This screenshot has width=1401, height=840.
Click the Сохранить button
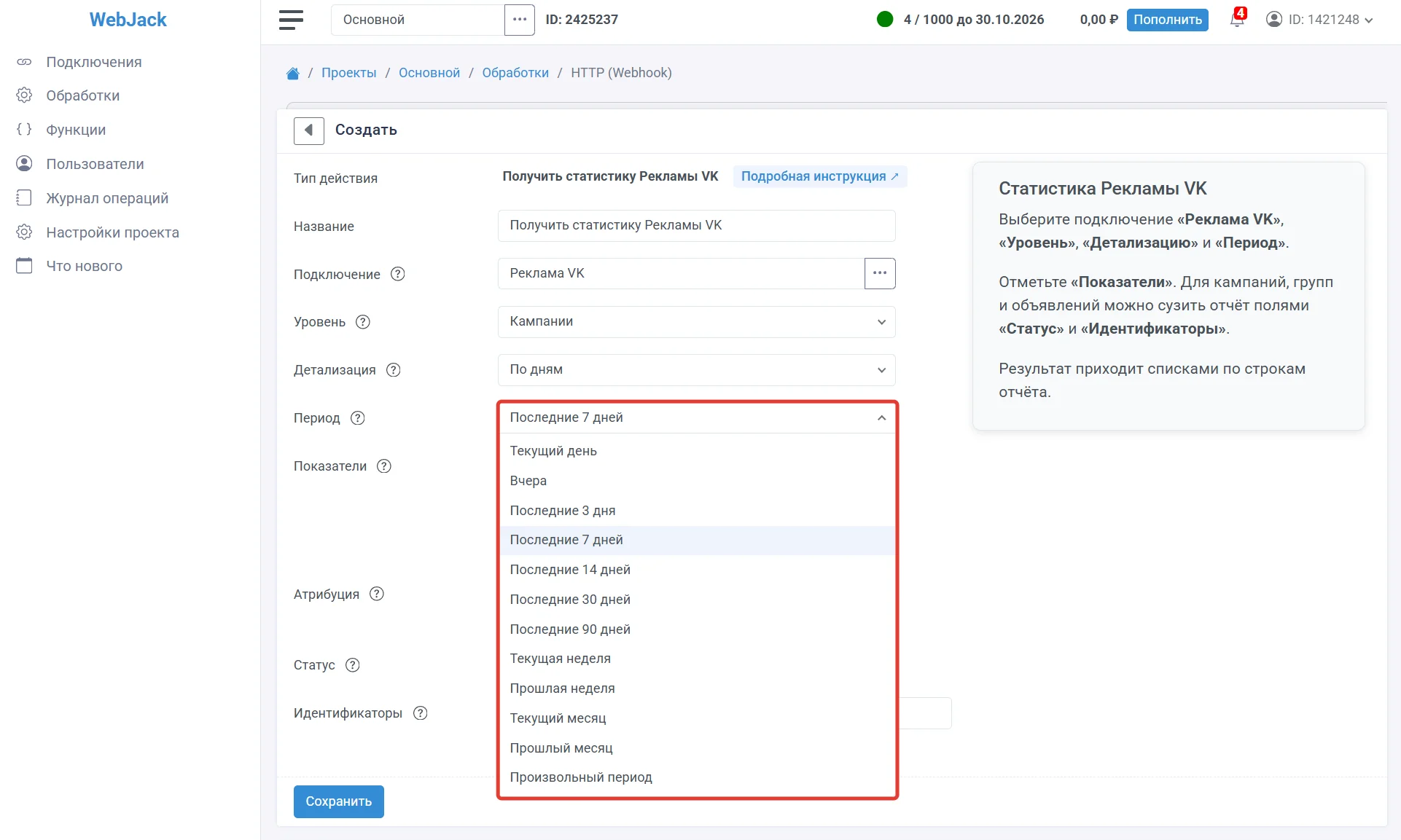click(x=339, y=801)
